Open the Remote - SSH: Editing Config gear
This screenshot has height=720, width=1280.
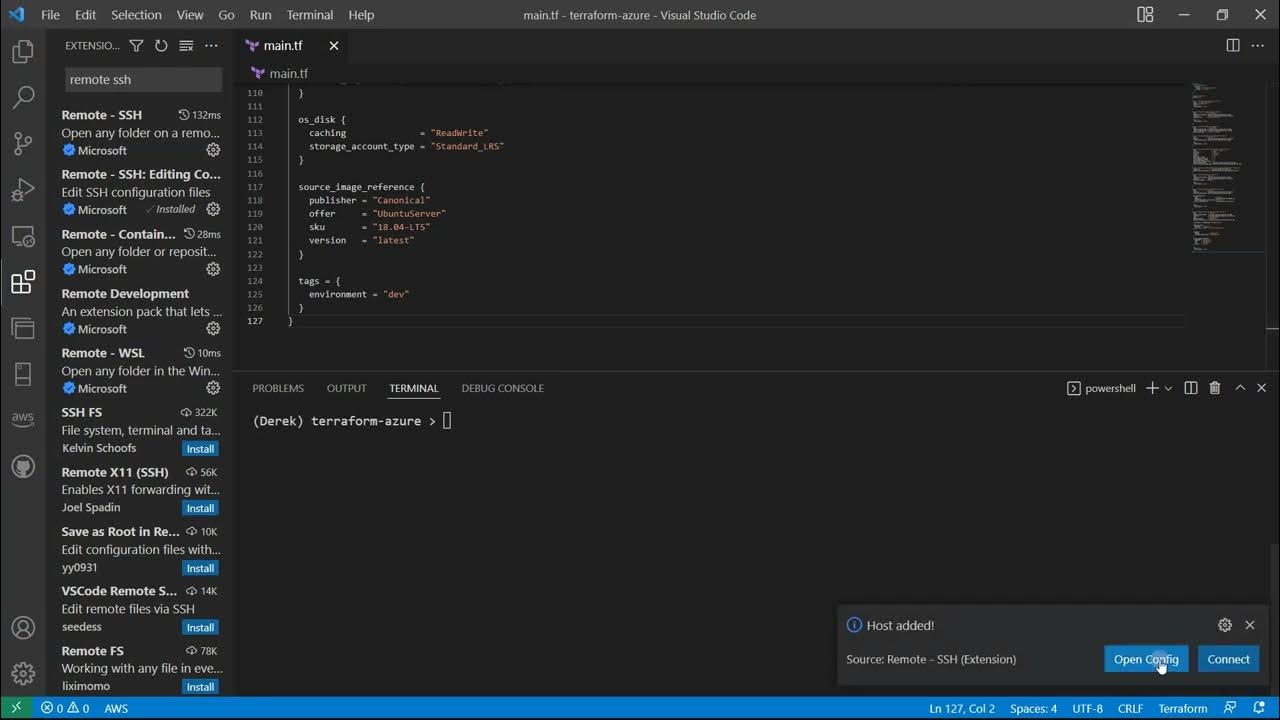click(x=213, y=209)
